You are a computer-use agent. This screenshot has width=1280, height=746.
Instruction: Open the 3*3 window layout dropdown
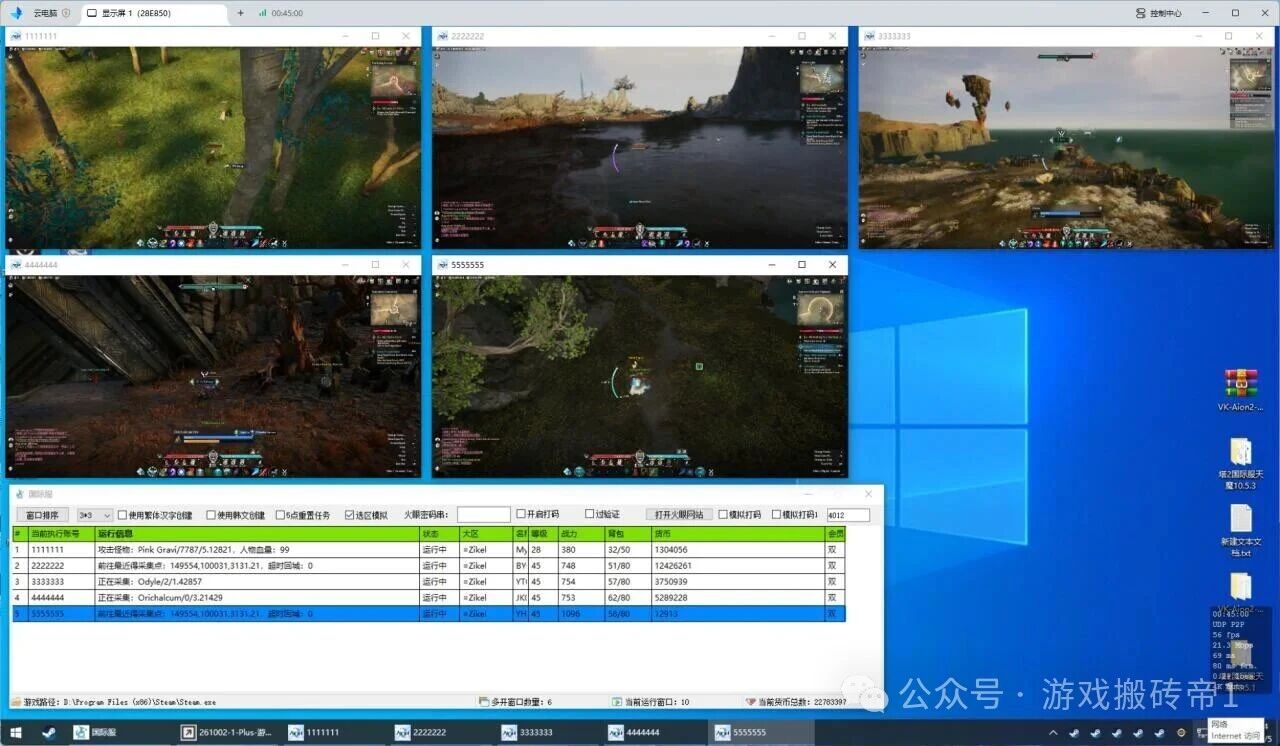coord(95,515)
